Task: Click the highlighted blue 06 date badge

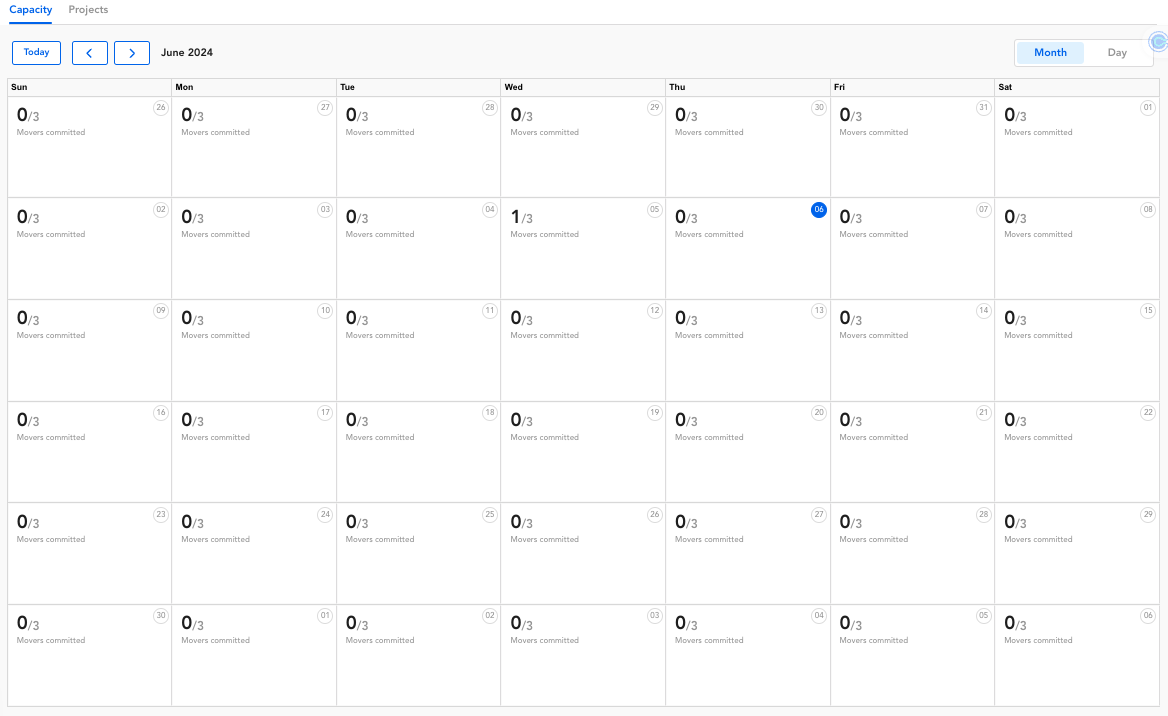Action: click(x=819, y=210)
